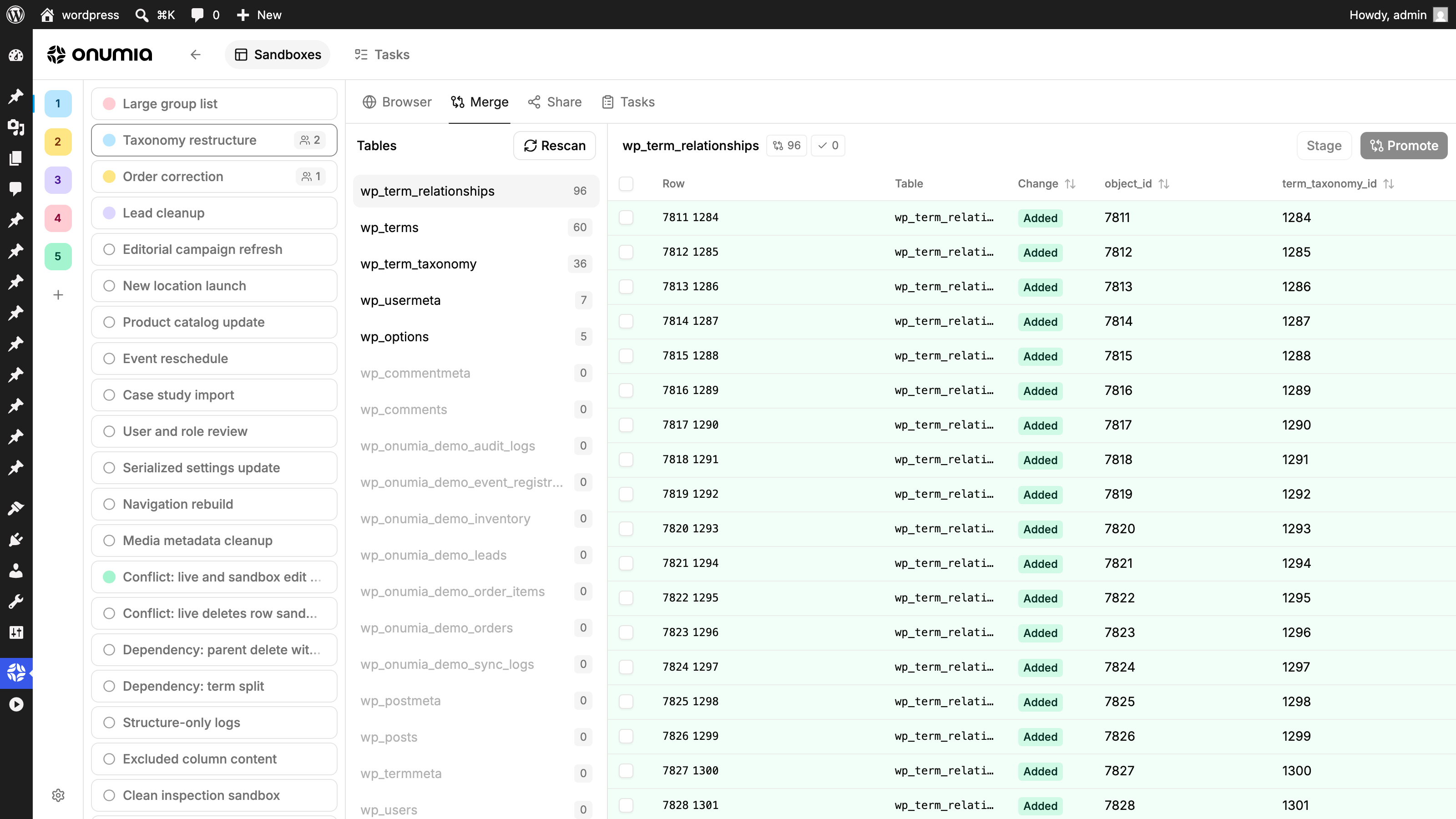Open the search icon in the admin bar

(142, 15)
